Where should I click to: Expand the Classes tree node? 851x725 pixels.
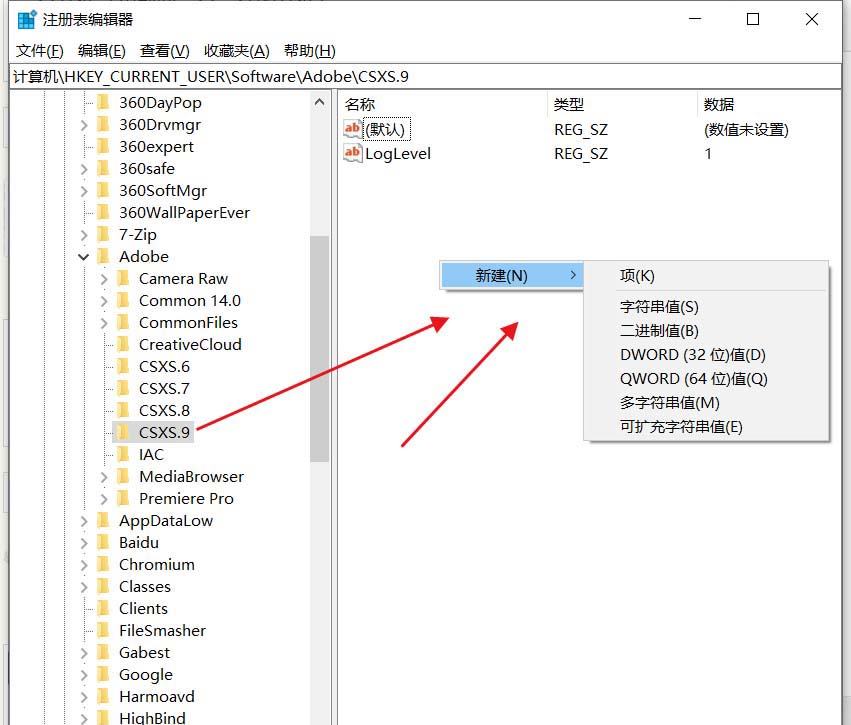(84, 587)
